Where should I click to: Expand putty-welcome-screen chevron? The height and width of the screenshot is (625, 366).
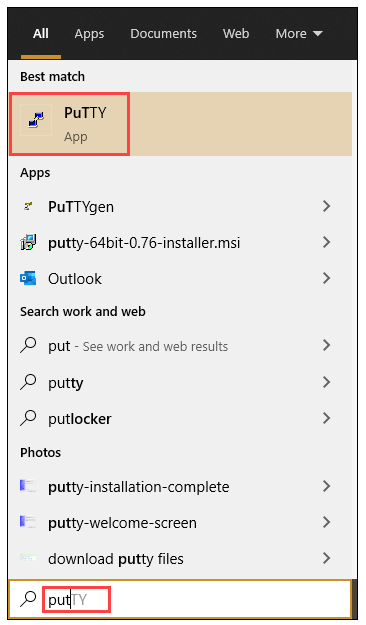tap(327, 522)
